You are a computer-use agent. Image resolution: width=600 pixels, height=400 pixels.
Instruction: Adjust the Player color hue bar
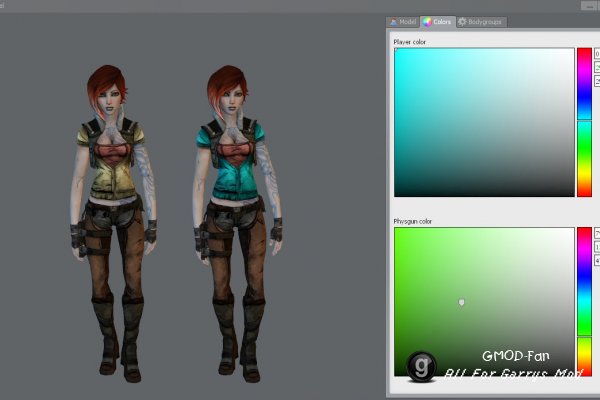(584, 122)
